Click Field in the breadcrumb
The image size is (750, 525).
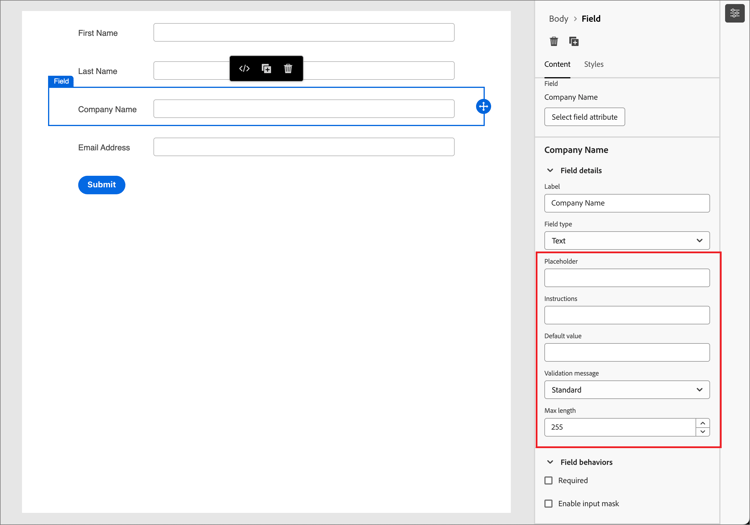click(x=591, y=19)
